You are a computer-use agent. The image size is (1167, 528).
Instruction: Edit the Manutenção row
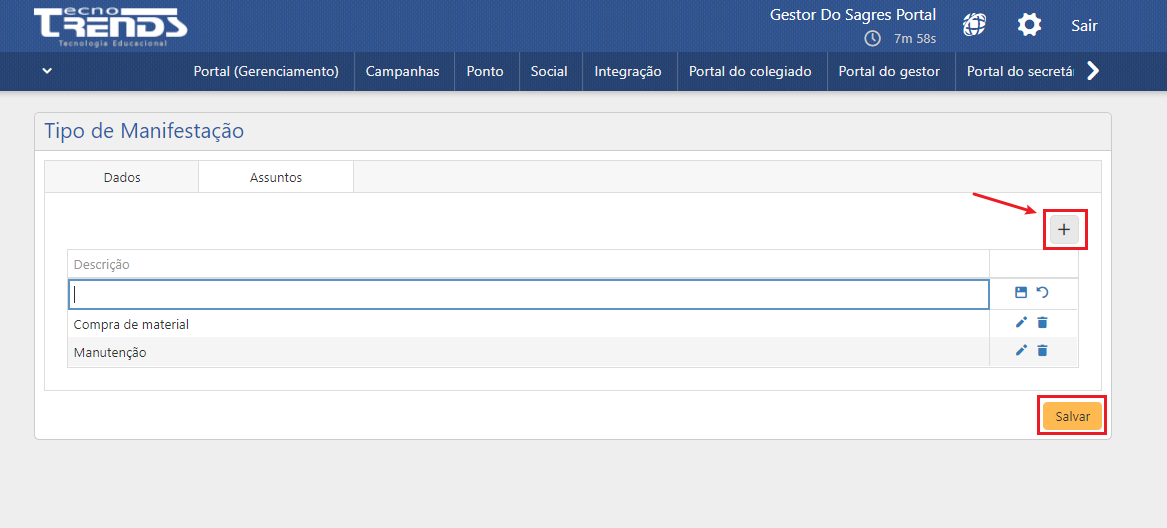pyautogui.click(x=1021, y=350)
